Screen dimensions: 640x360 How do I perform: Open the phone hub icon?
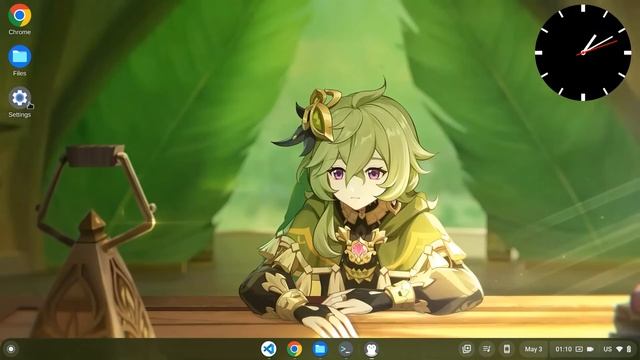coord(507,349)
